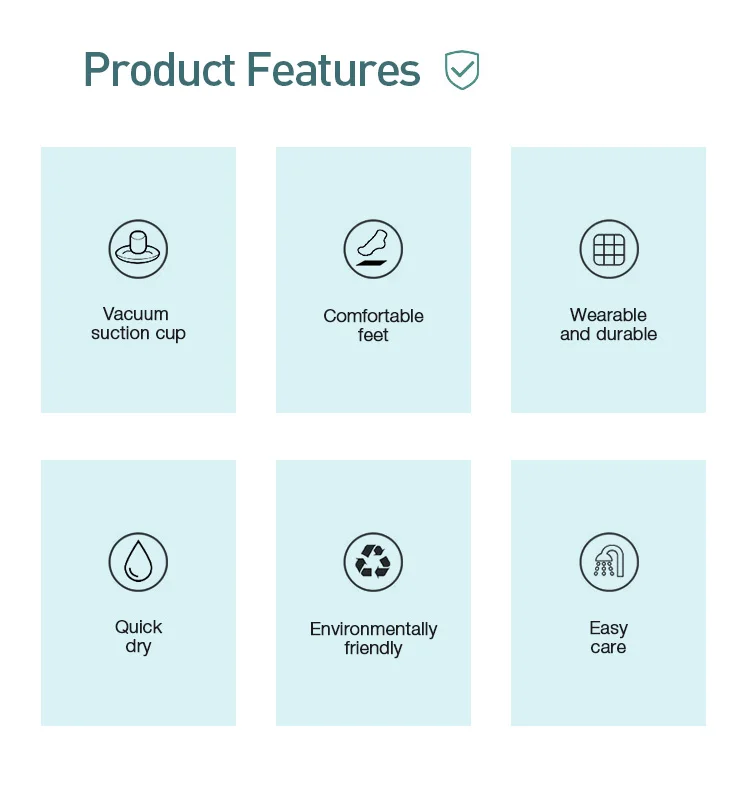This screenshot has width=750, height=803.
Task: Open the Easy care feature card
Action: [x=608, y=593]
